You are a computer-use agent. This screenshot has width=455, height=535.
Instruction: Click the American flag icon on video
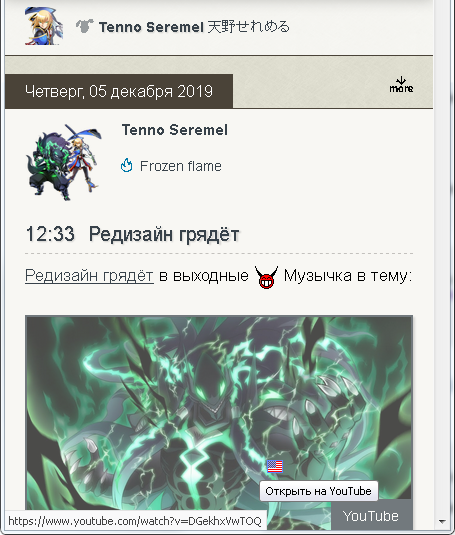tap(275, 466)
